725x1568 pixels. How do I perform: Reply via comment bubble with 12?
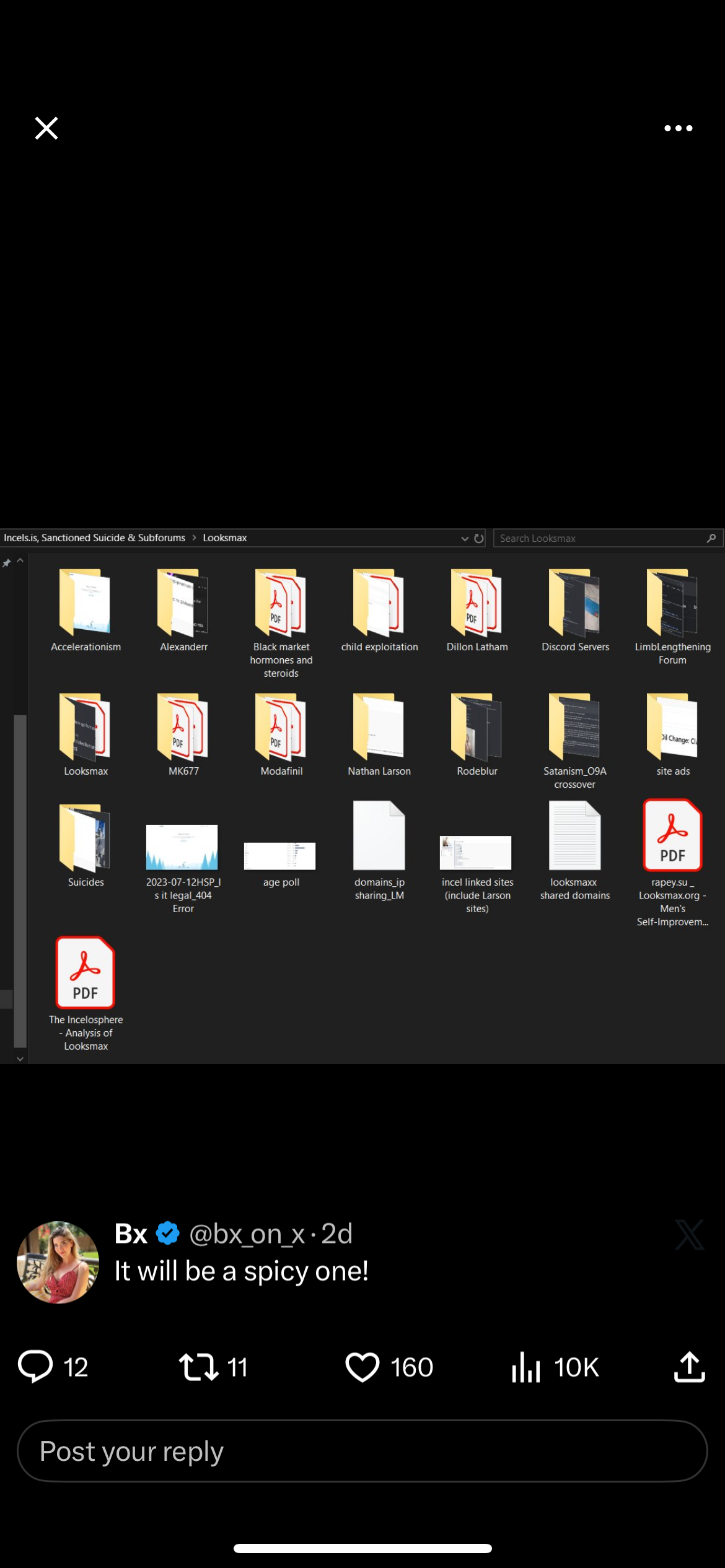[x=53, y=1367]
